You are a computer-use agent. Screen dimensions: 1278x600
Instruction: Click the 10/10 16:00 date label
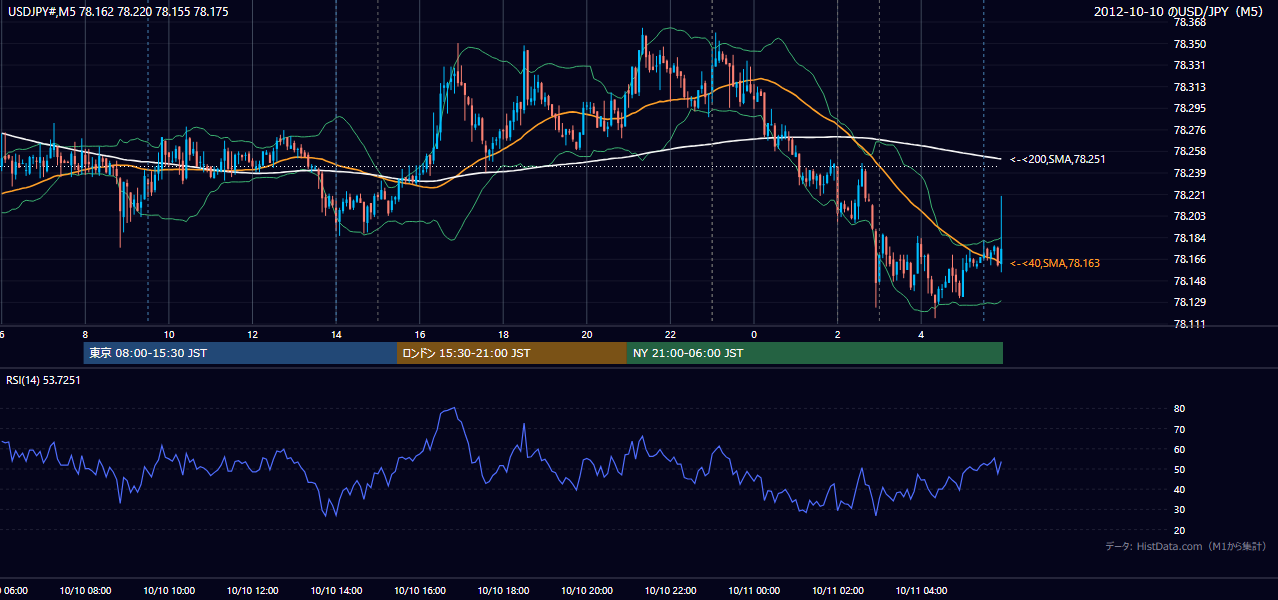click(420, 590)
